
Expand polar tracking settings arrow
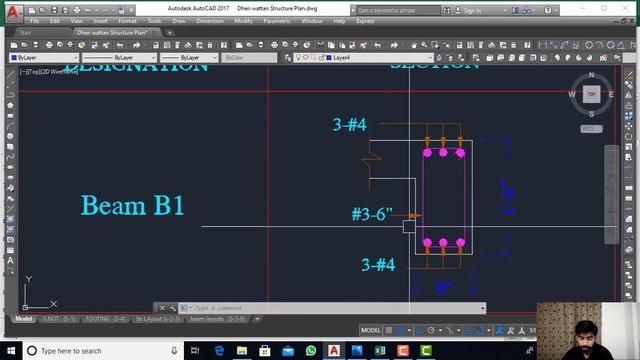point(440,330)
